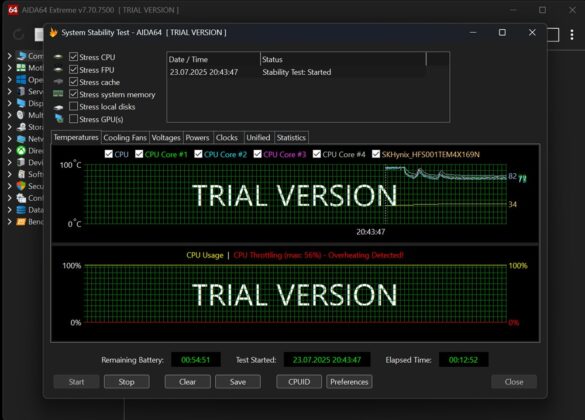The width and height of the screenshot is (585, 420).
Task: Expand the Storage tree node arrow
Action: [10, 127]
